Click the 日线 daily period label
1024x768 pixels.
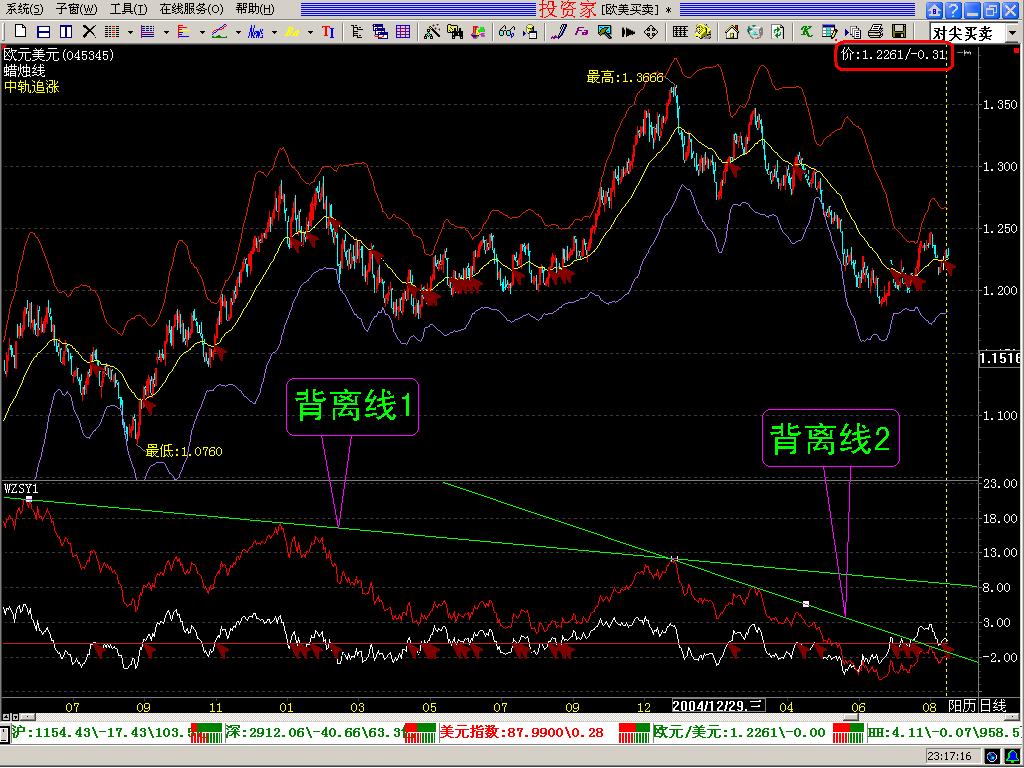(993, 705)
